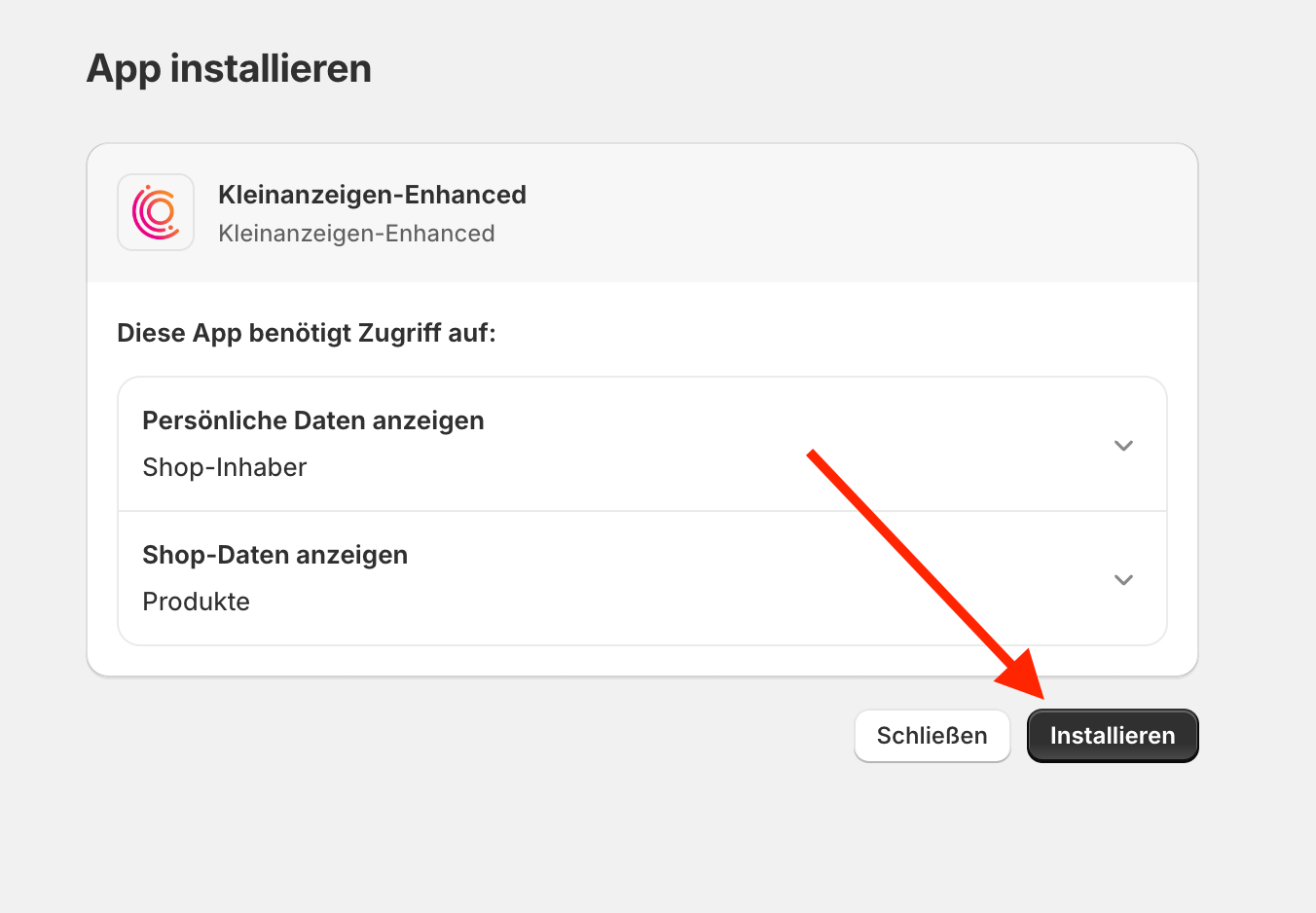Select the Shop-Daten anzeigen heading text
Image resolution: width=1316 pixels, height=913 pixels.
point(275,555)
